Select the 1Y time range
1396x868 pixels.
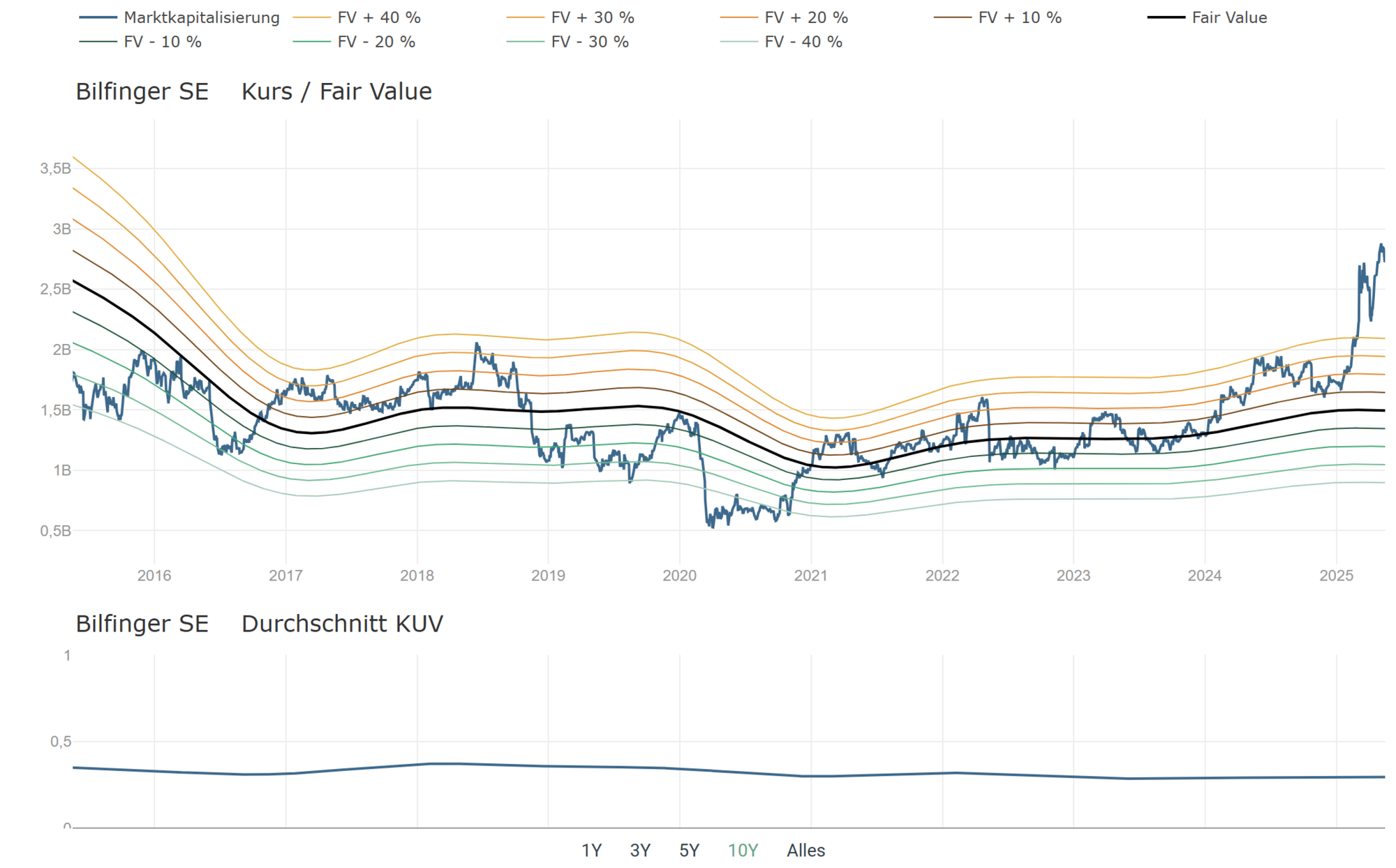[591, 851]
